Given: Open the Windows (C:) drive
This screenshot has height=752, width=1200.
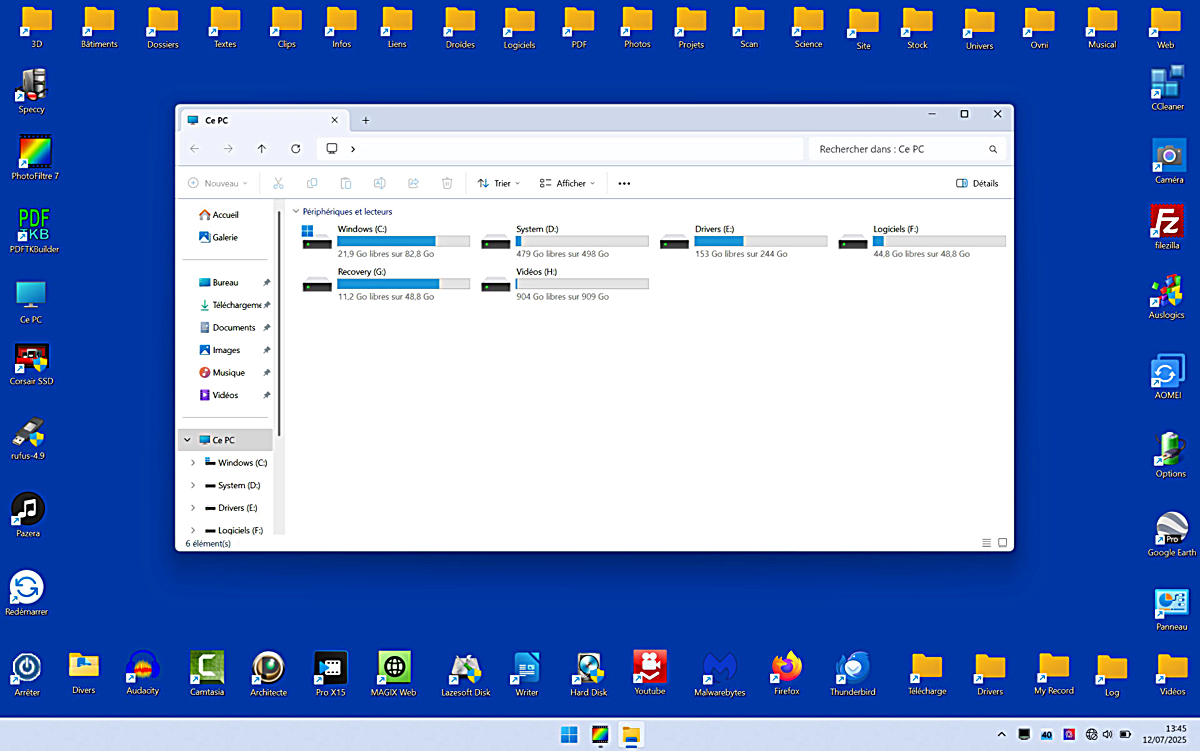Looking at the screenshot, I should [x=386, y=241].
